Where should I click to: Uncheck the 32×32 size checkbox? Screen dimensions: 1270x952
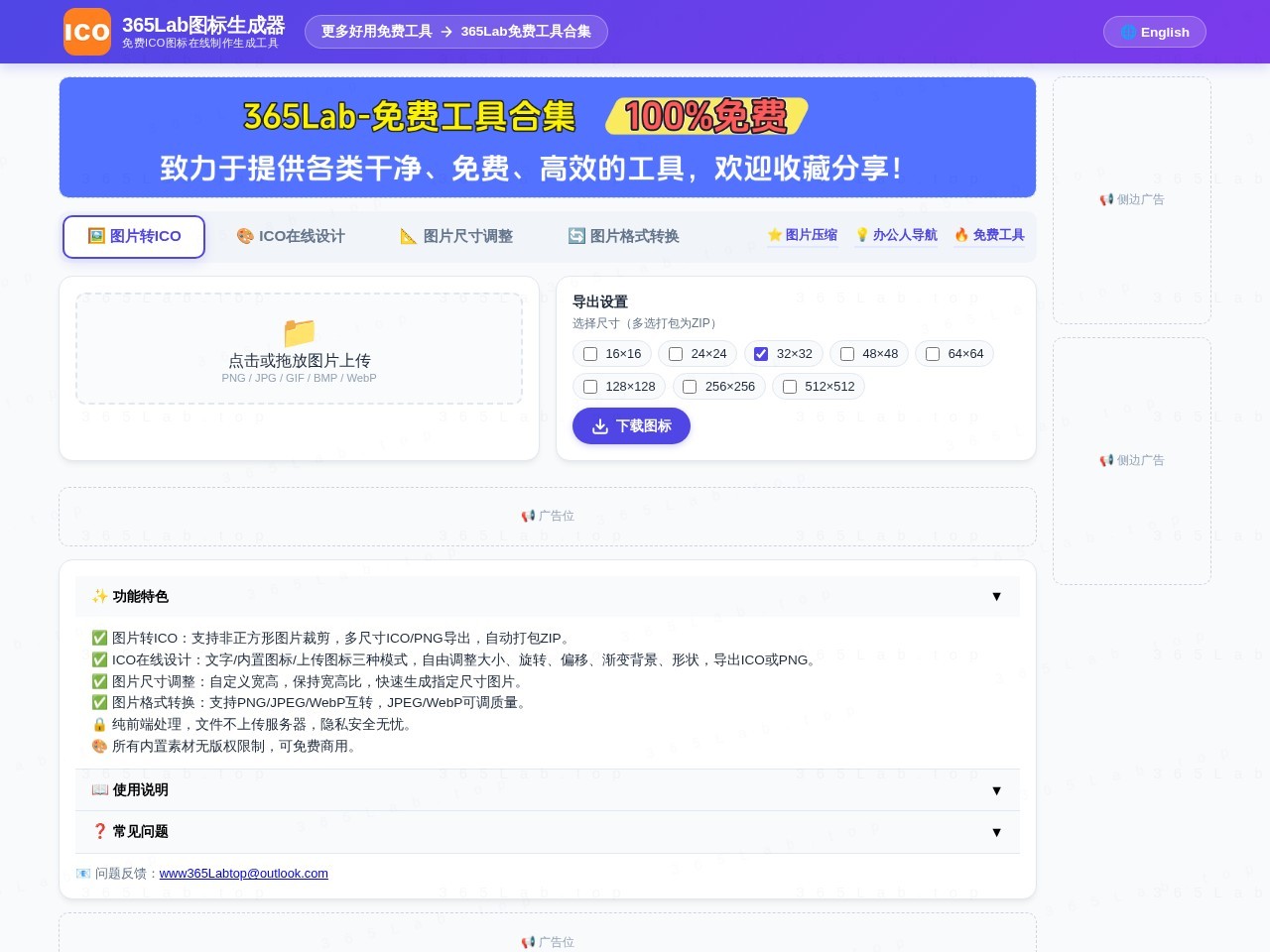point(761,354)
